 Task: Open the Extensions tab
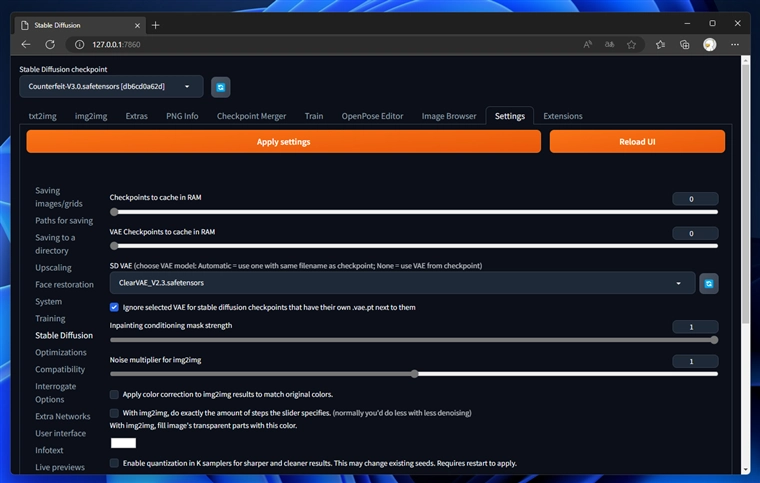tap(563, 116)
